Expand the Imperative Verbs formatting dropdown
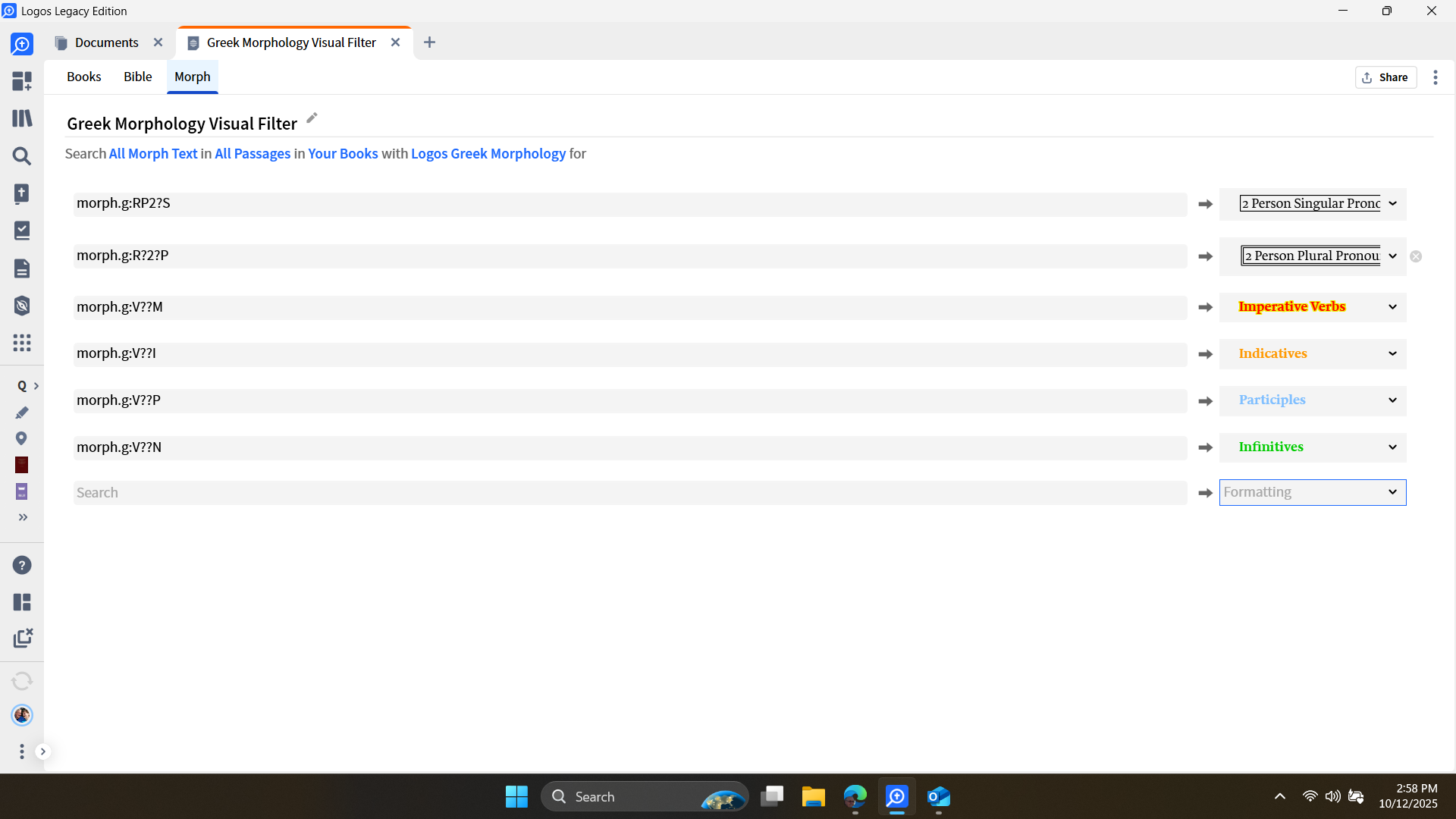The width and height of the screenshot is (1456, 819). coord(1392,307)
